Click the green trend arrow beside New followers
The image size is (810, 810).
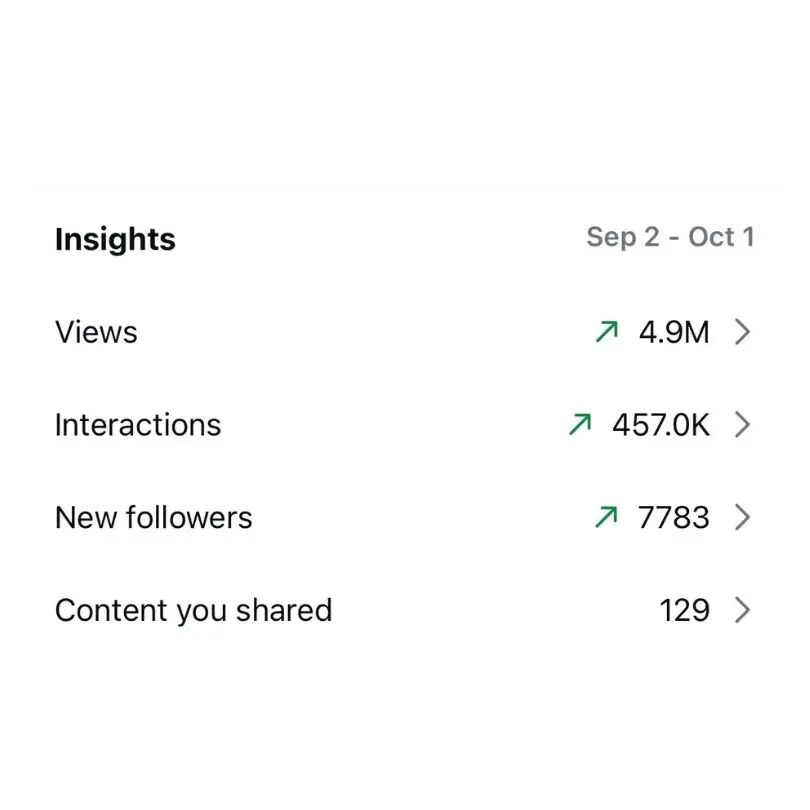click(x=606, y=517)
